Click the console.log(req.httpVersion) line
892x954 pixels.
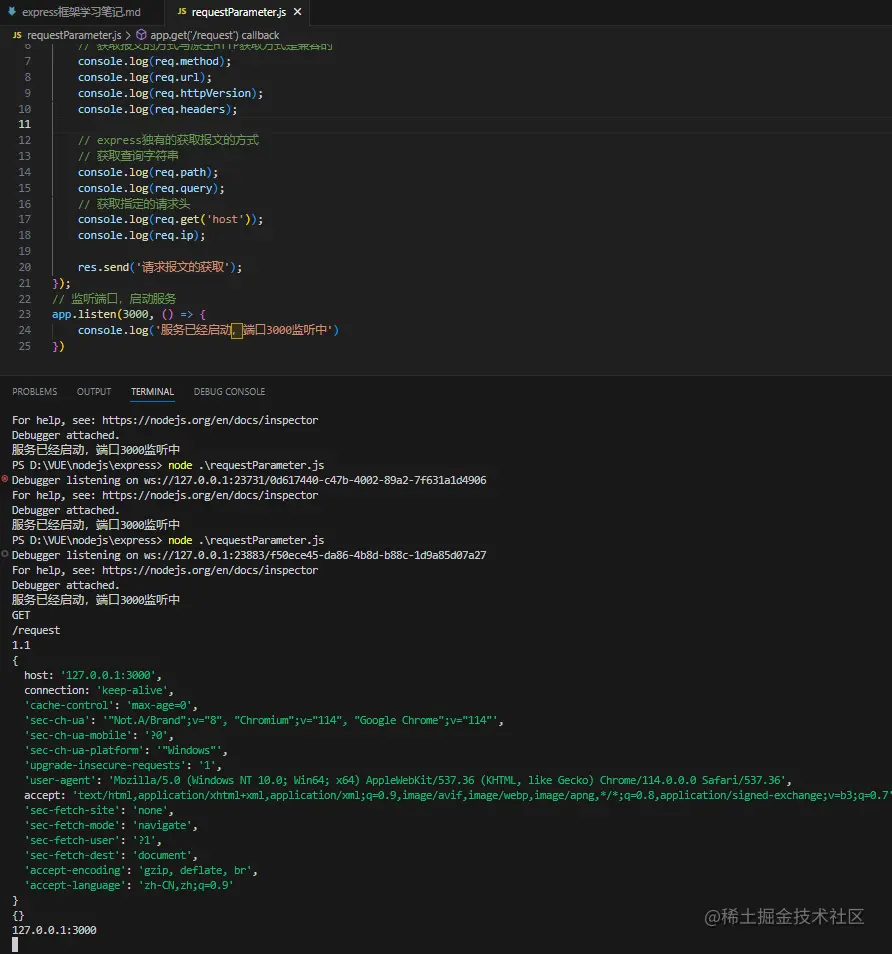coord(170,93)
